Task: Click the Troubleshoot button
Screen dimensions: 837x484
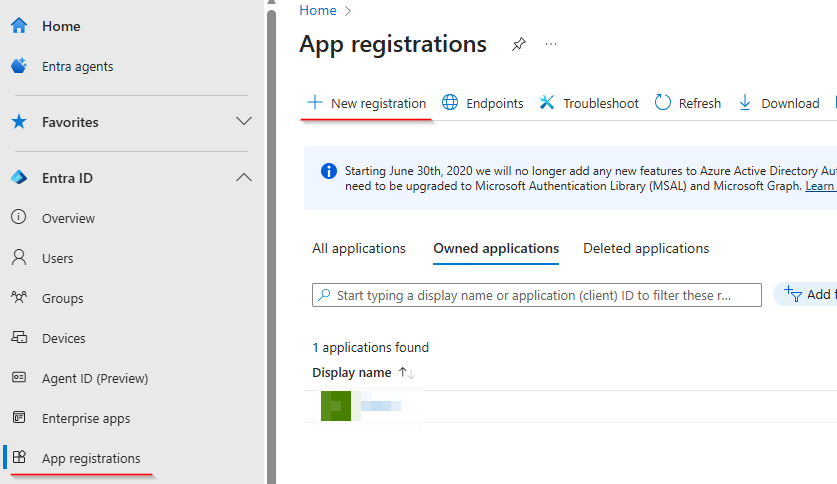Action: 589,103
